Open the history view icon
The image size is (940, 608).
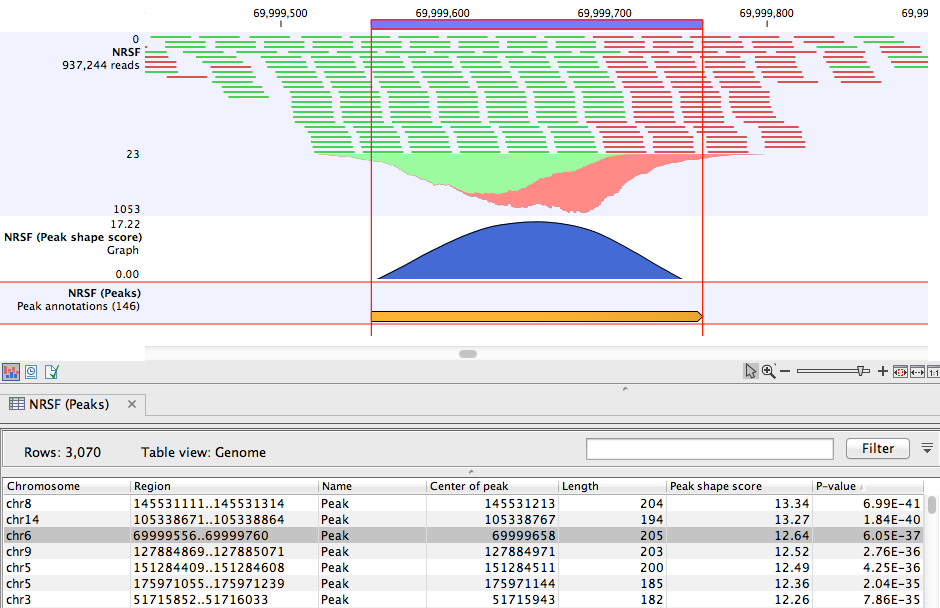click(32, 371)
